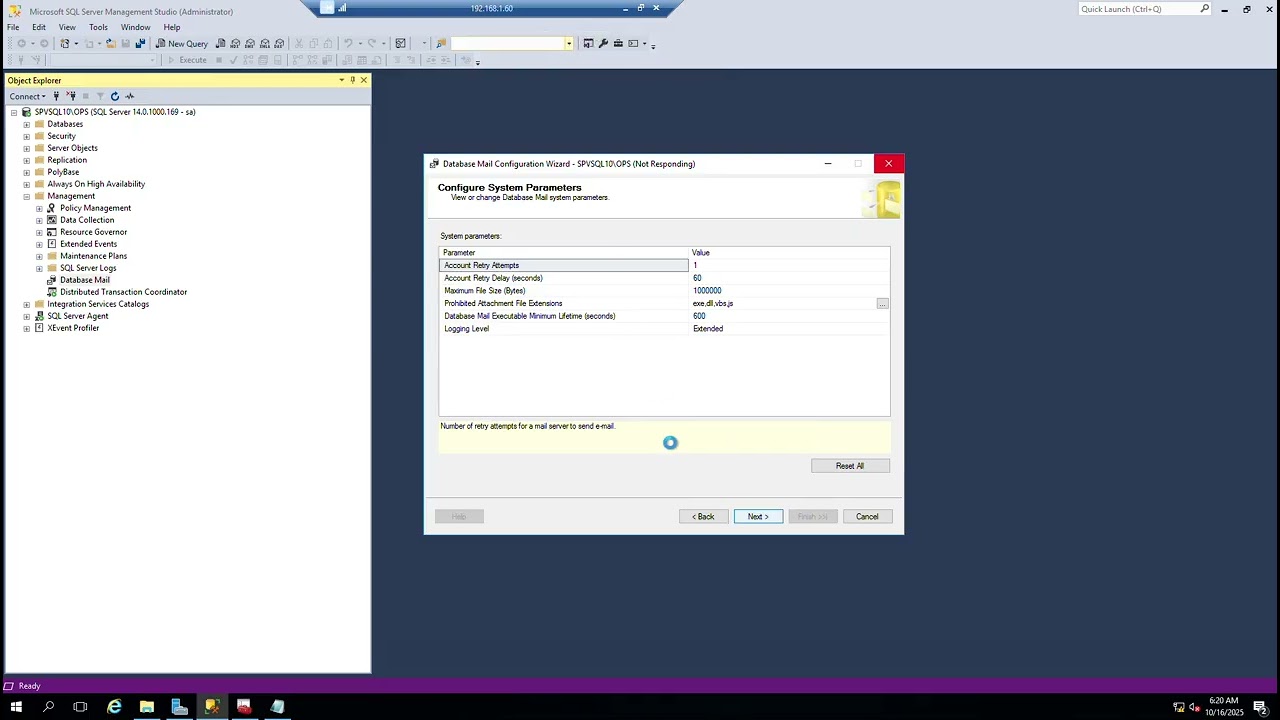Open the File menu

(x=13, y=27)
